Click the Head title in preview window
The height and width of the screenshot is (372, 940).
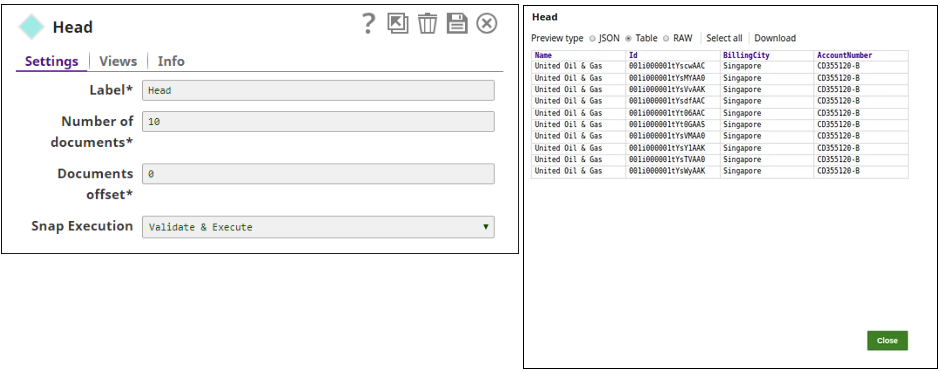pyautogui.click(x=544, y=17)
